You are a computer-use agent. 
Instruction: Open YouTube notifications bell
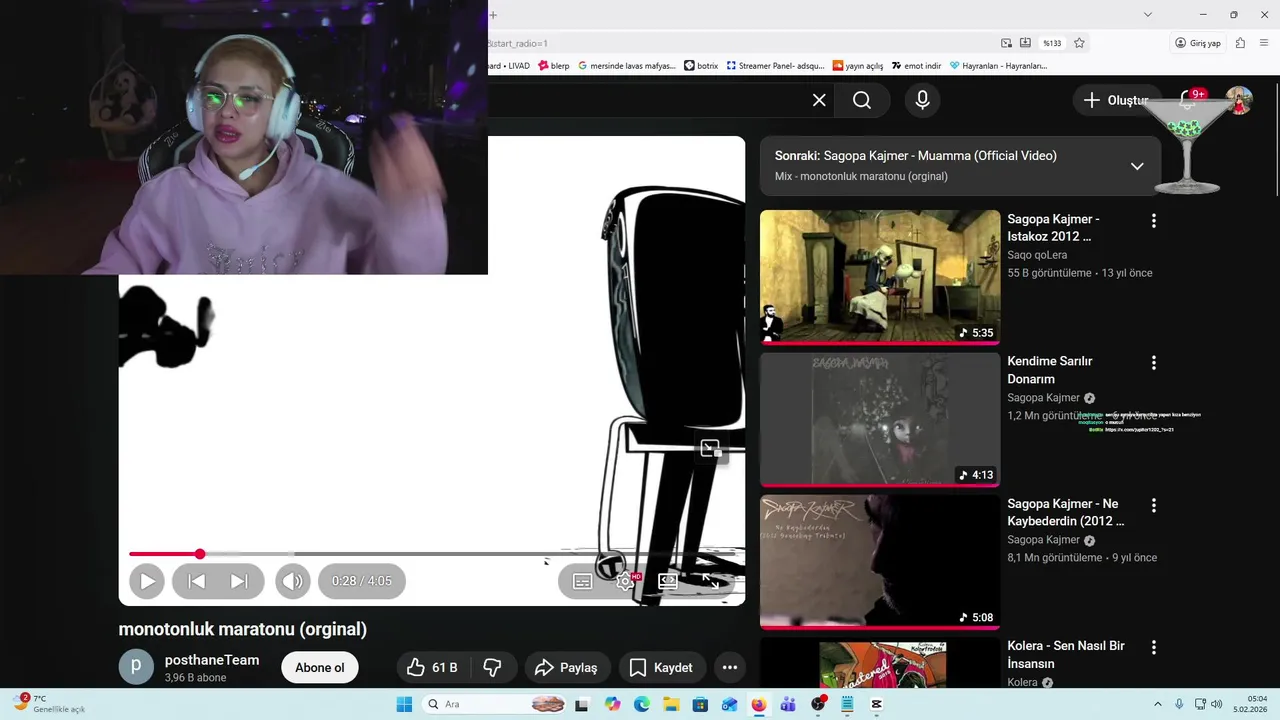pos(1187,100)
